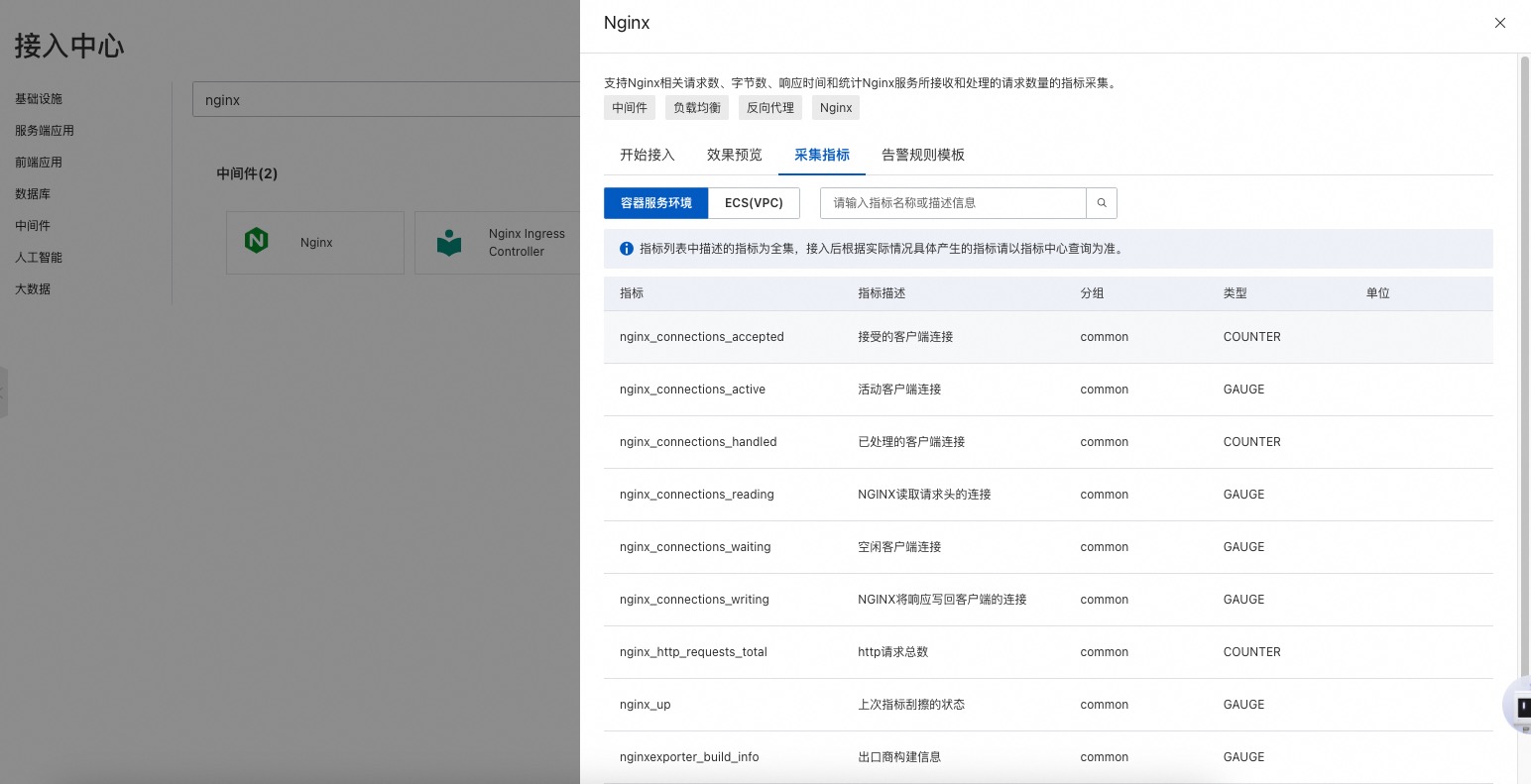Click the floating assistant icon at right edge
The height and width of the screenshot is (784, 1531).
tap(1518, 706)
